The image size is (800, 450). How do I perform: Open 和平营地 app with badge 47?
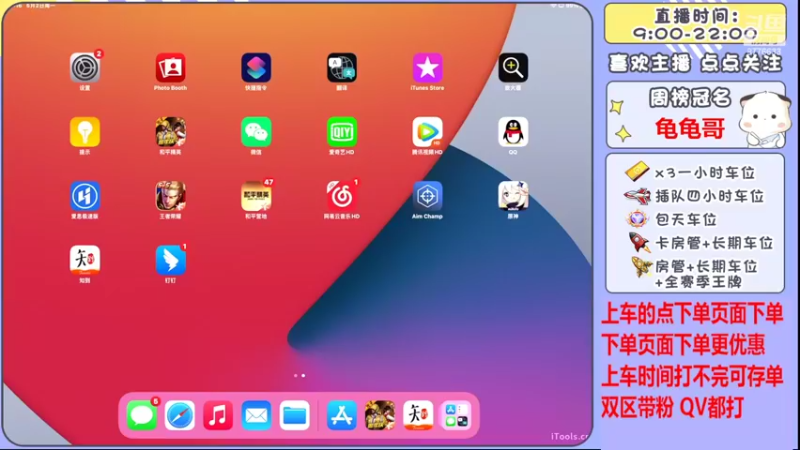coord(256,196)
